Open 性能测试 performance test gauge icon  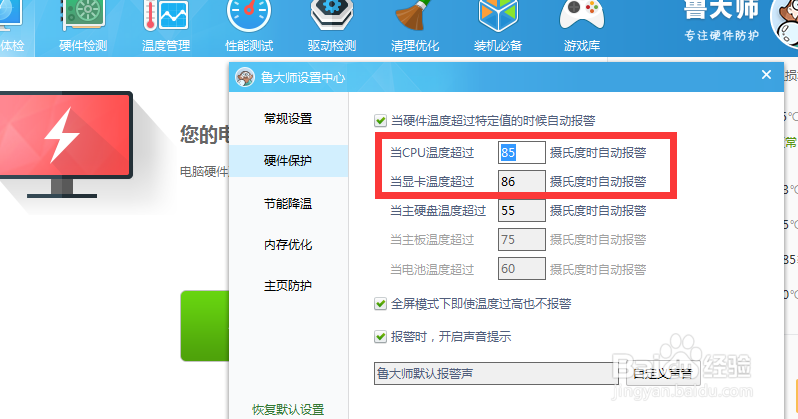pyautogui.click(x=249, y=16)
